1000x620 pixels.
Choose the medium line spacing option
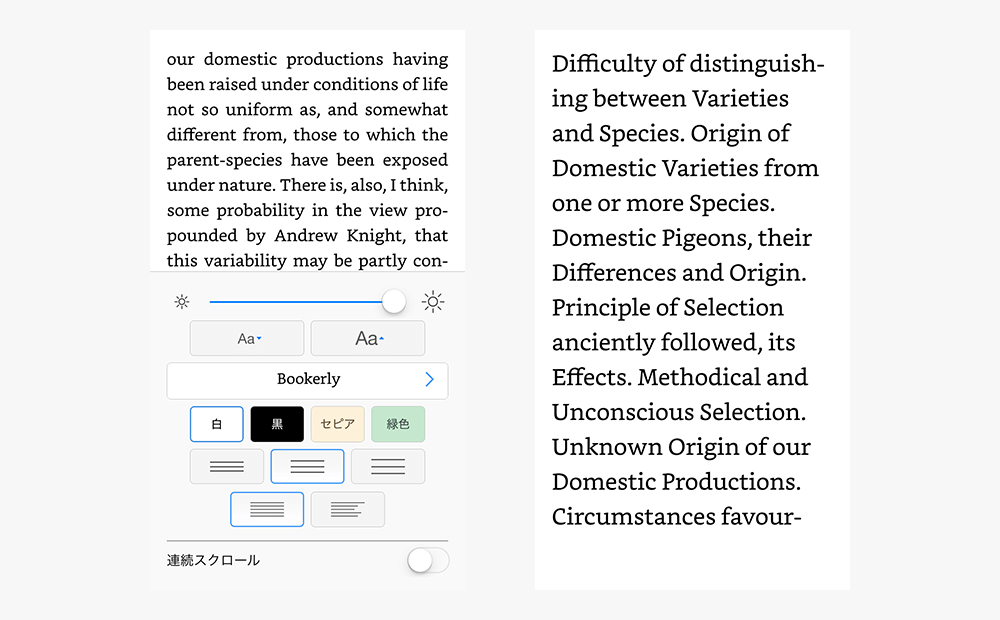pyautogui.click(x=307, y=466)
